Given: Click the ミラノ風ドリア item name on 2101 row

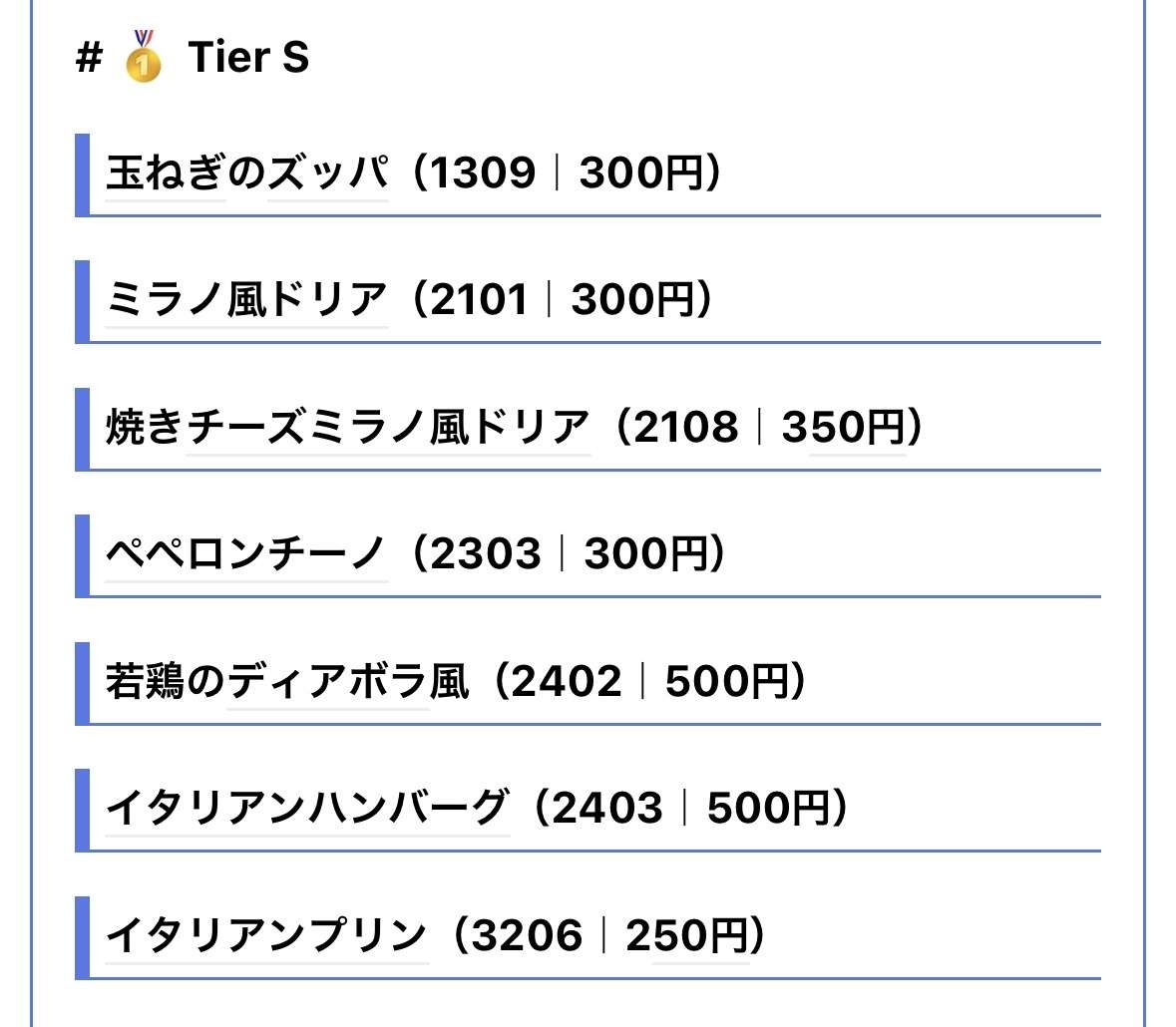Looking at the screenshot, I should coord(246,300).
